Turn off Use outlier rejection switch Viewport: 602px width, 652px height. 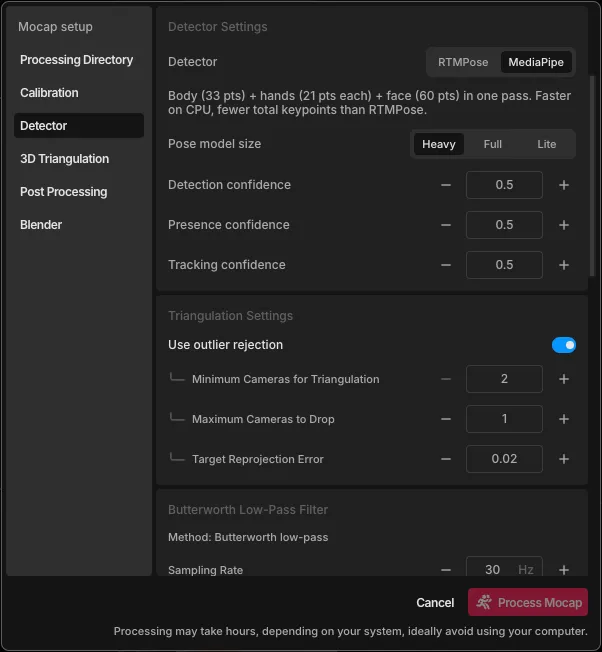click(564, 345)
